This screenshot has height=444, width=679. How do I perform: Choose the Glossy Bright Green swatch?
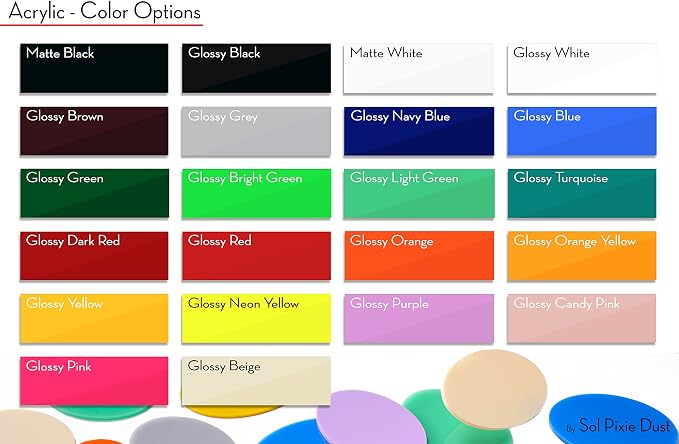(256, 193)
